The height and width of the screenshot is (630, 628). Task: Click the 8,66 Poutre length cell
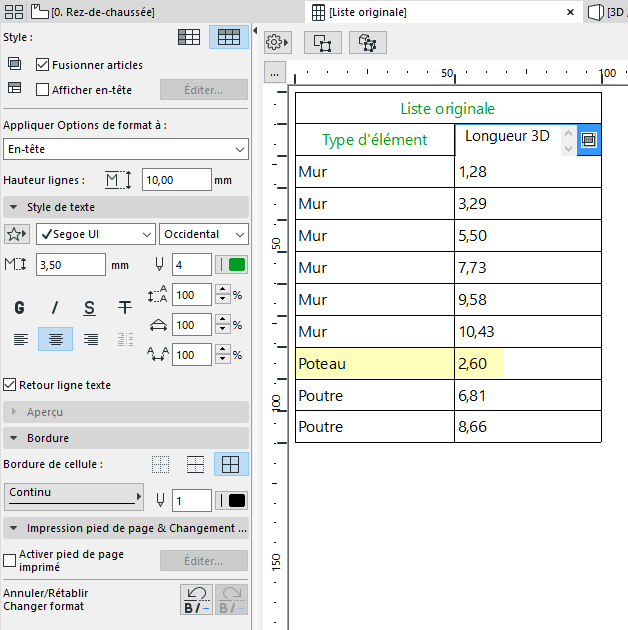(x=528, y=427)
